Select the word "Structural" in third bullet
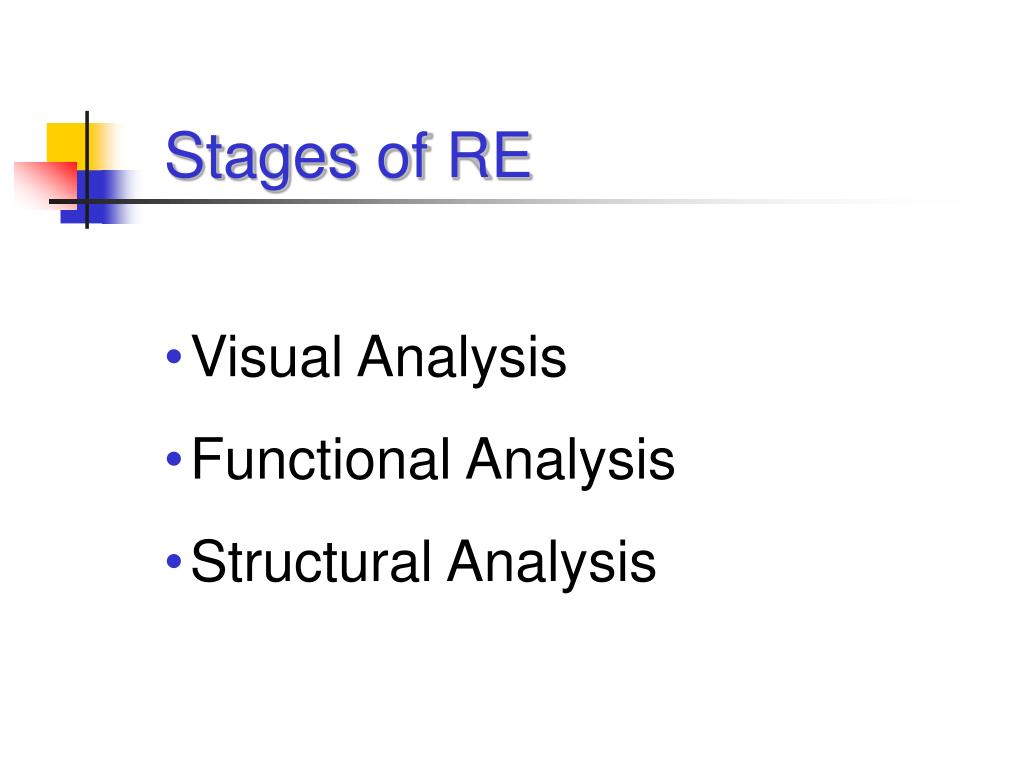Screen dimensions: 1024x768 tap(311, 561)
